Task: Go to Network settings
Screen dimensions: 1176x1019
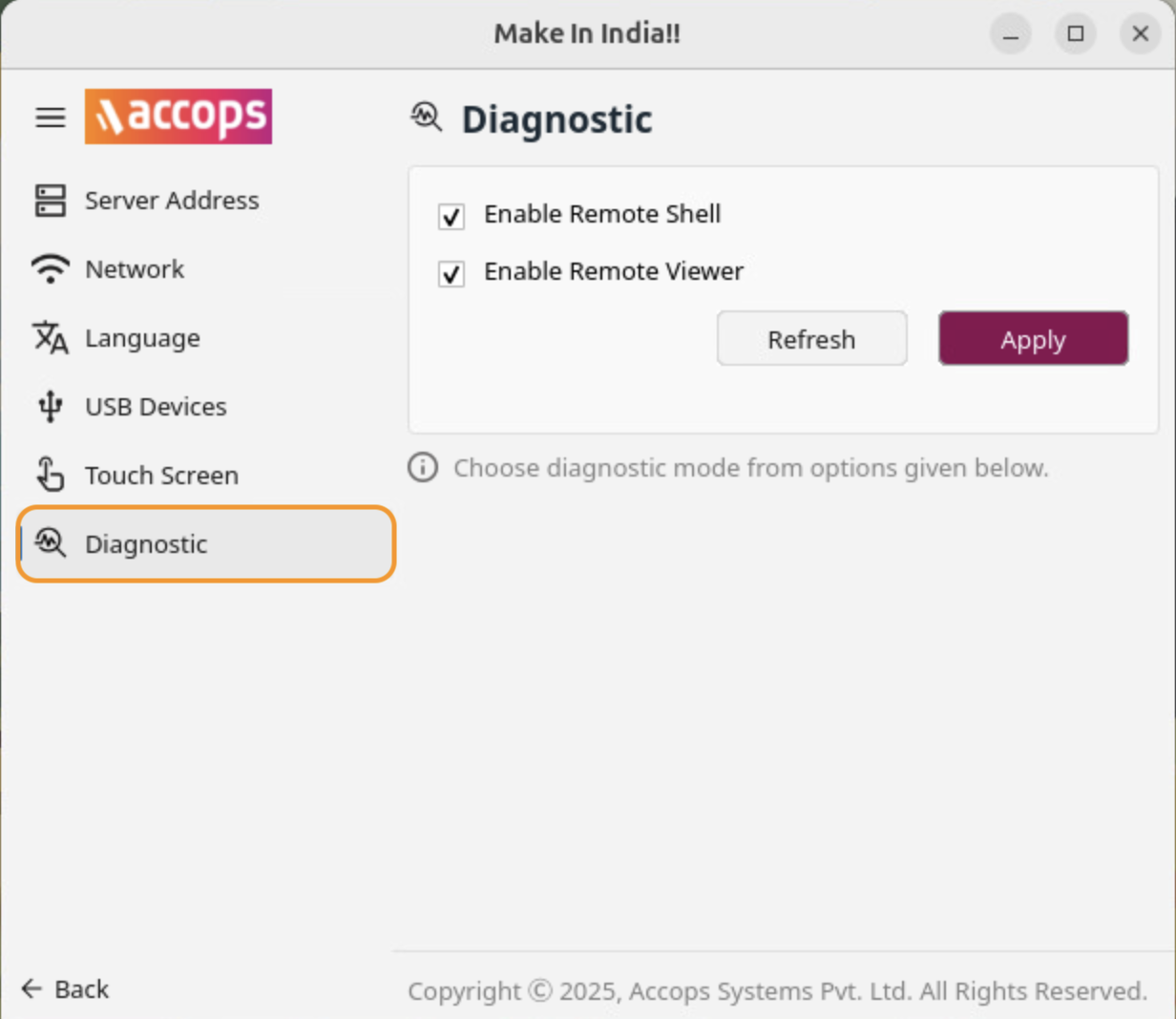Action: click(x=135, y=269)
